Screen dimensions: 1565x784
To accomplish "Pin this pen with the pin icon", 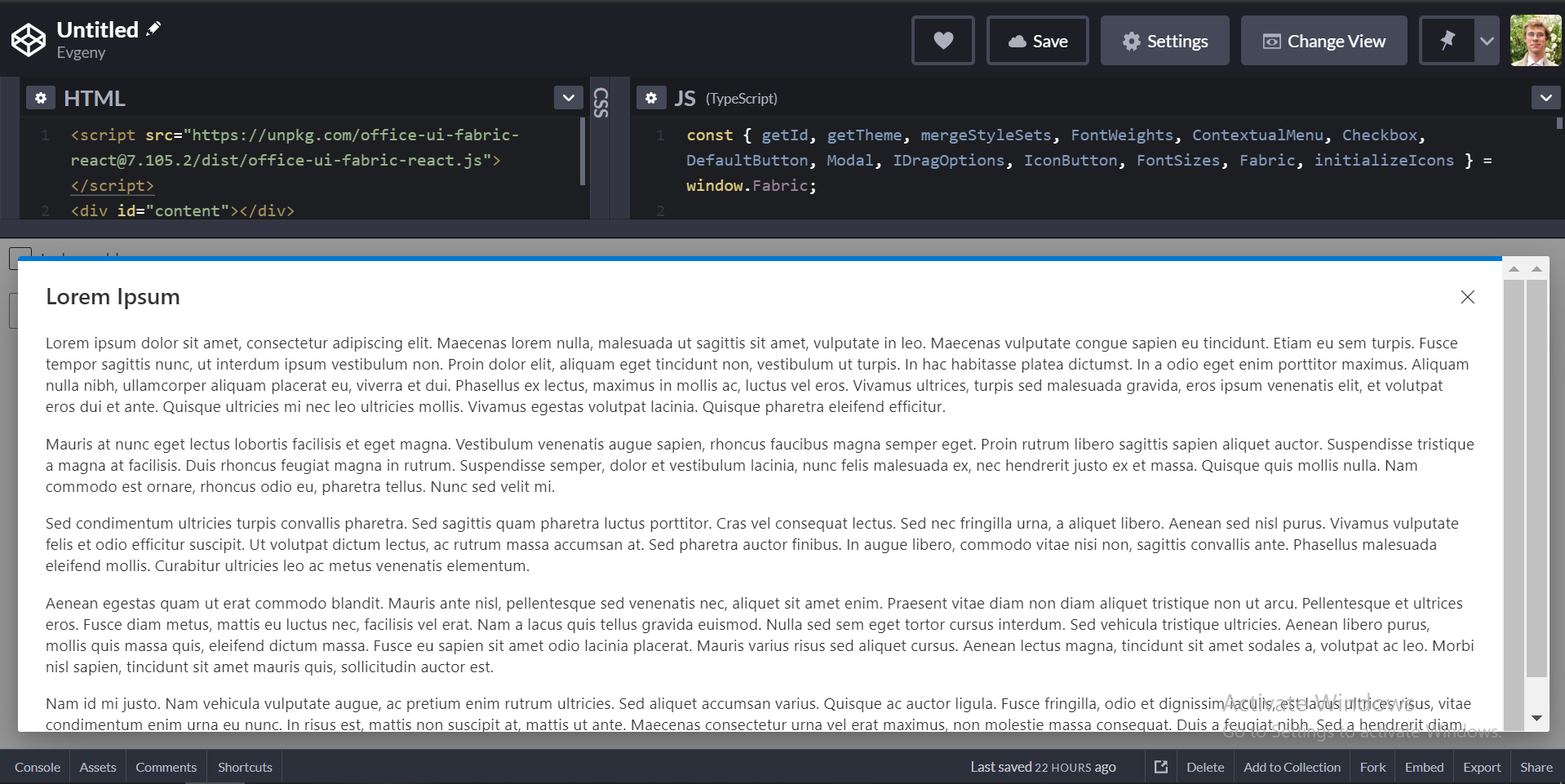I will (x=1447, y=41).
